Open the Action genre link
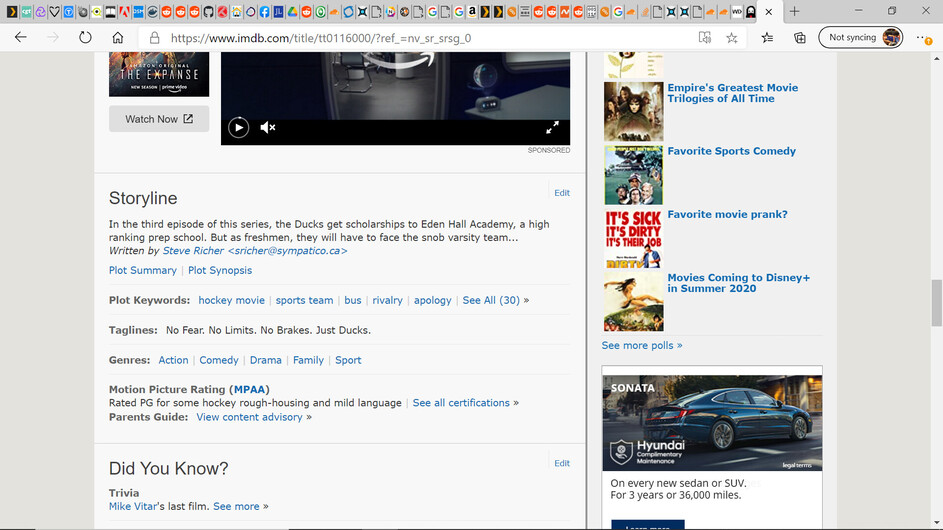The image size is (943, 530). point(173,360)
